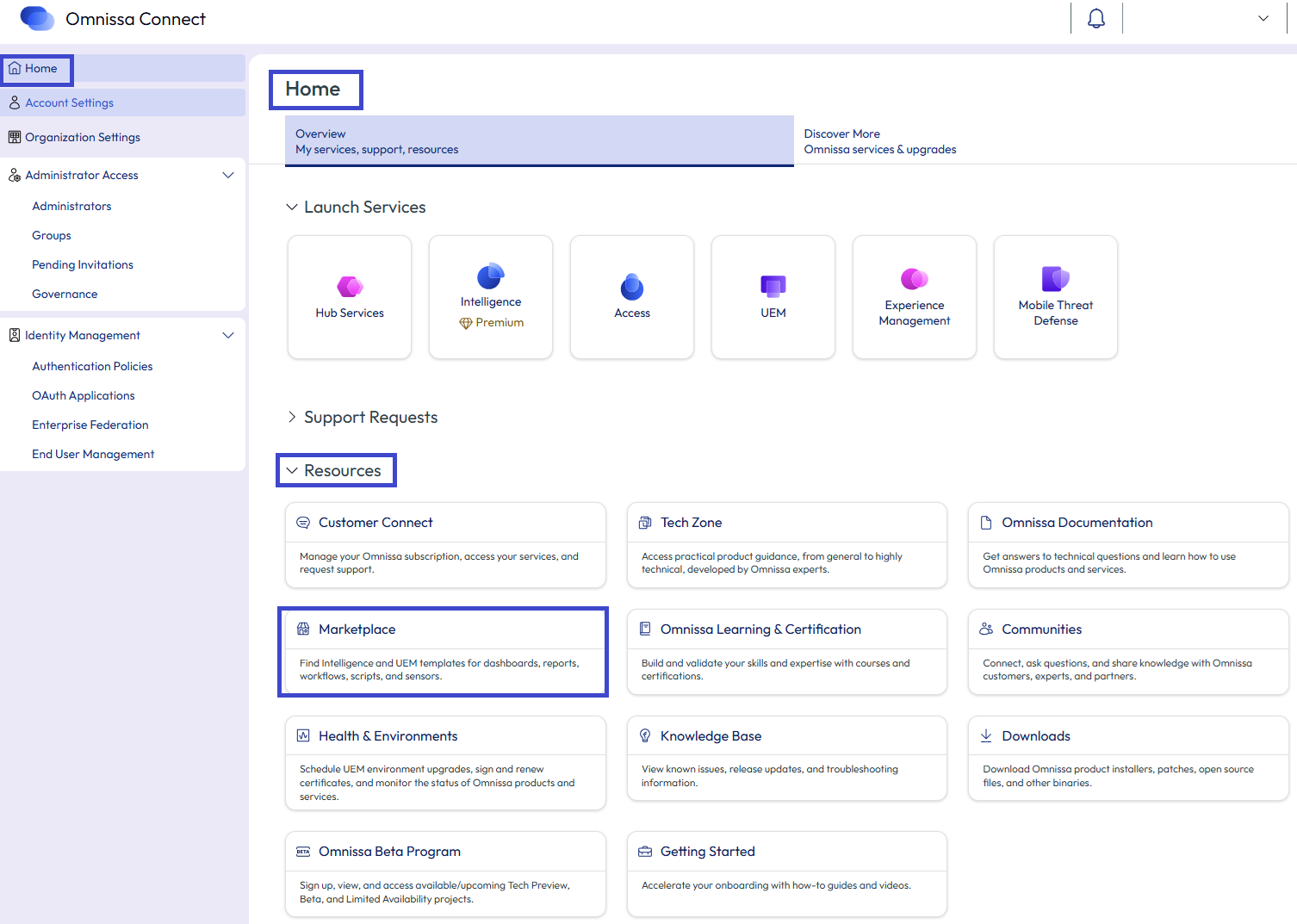Open Pending Invitations in the sidebar

[x=83, y=264]
